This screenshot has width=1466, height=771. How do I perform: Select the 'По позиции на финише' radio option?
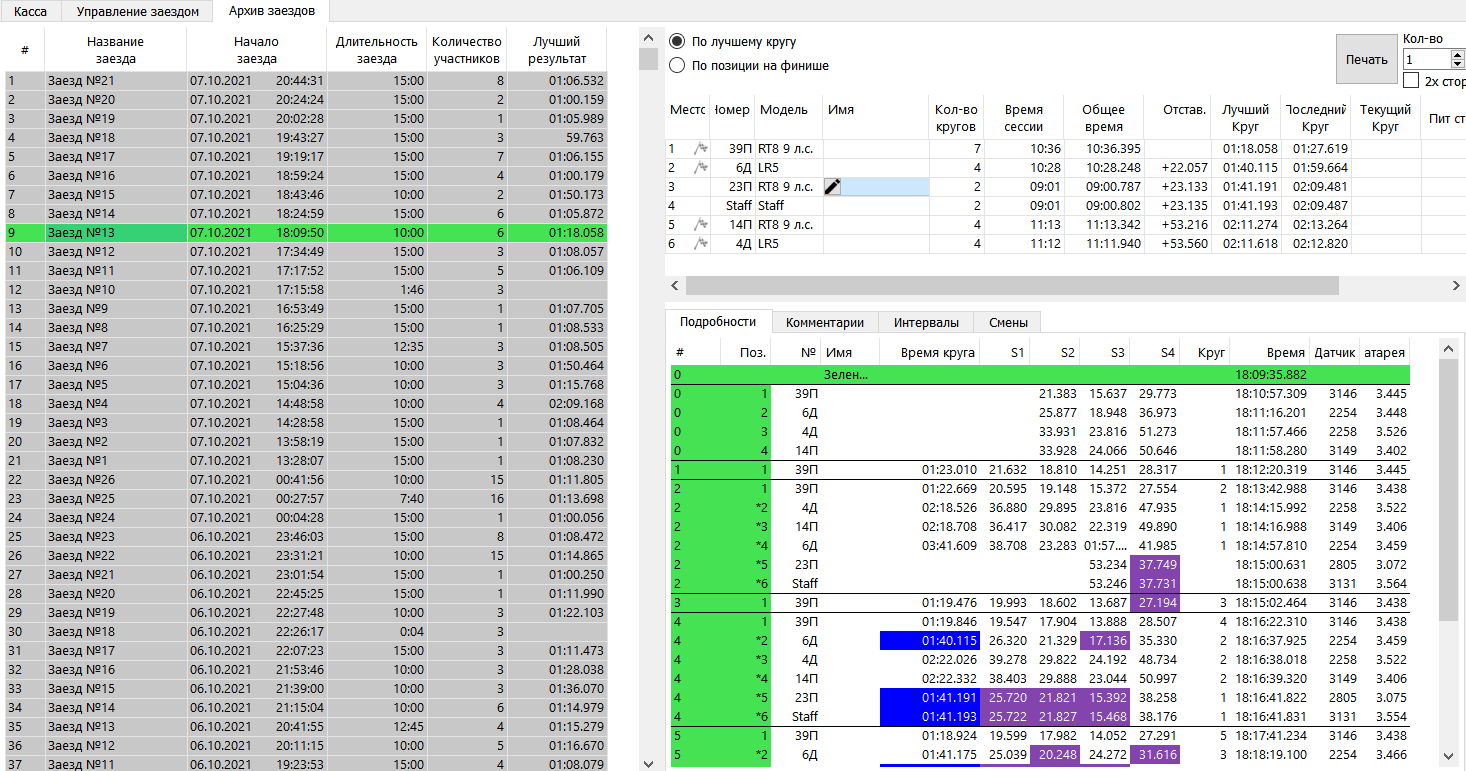(678, 66)
